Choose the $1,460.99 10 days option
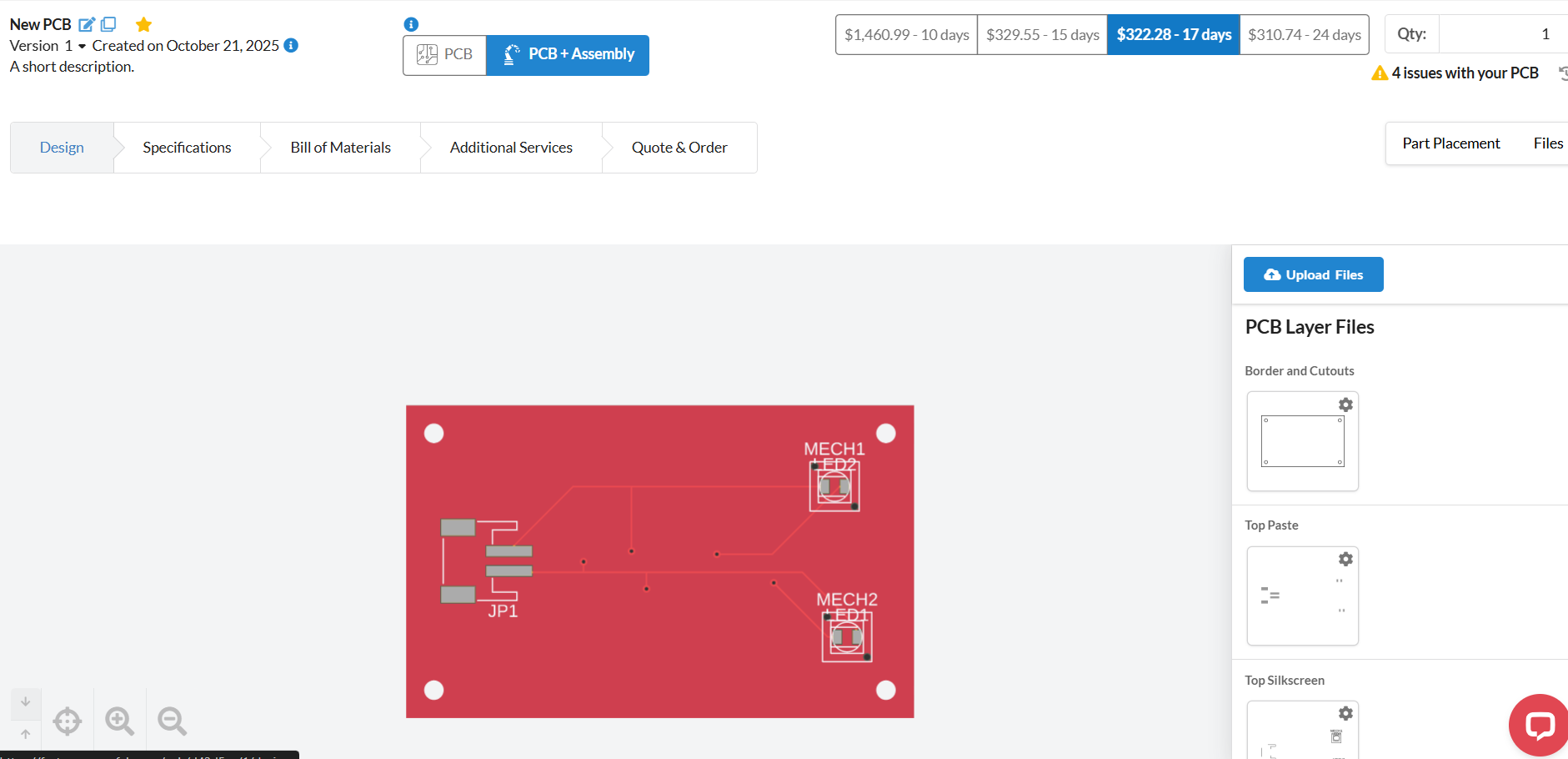 tap(906, 34)
